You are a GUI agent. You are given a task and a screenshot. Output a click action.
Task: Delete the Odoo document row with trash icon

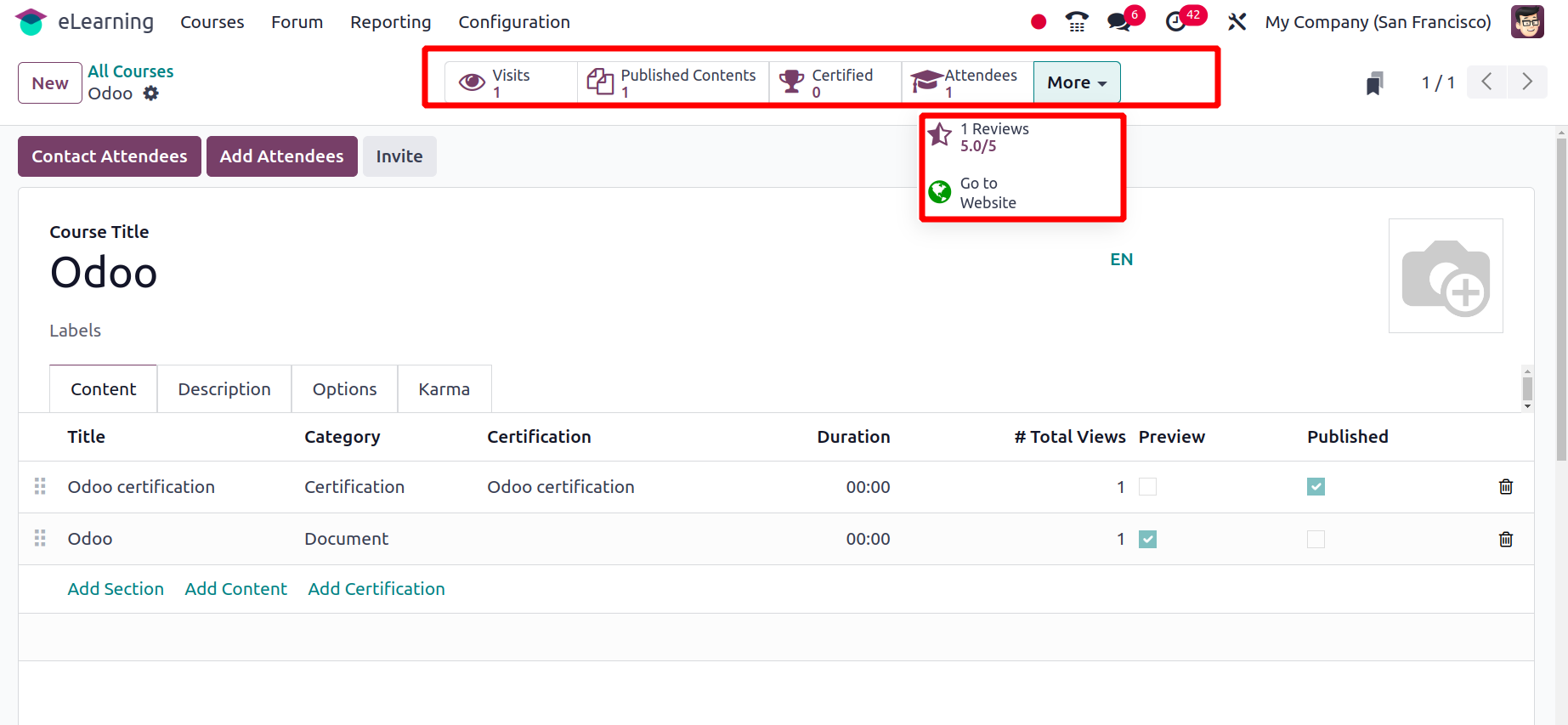tap(1506, 539)
